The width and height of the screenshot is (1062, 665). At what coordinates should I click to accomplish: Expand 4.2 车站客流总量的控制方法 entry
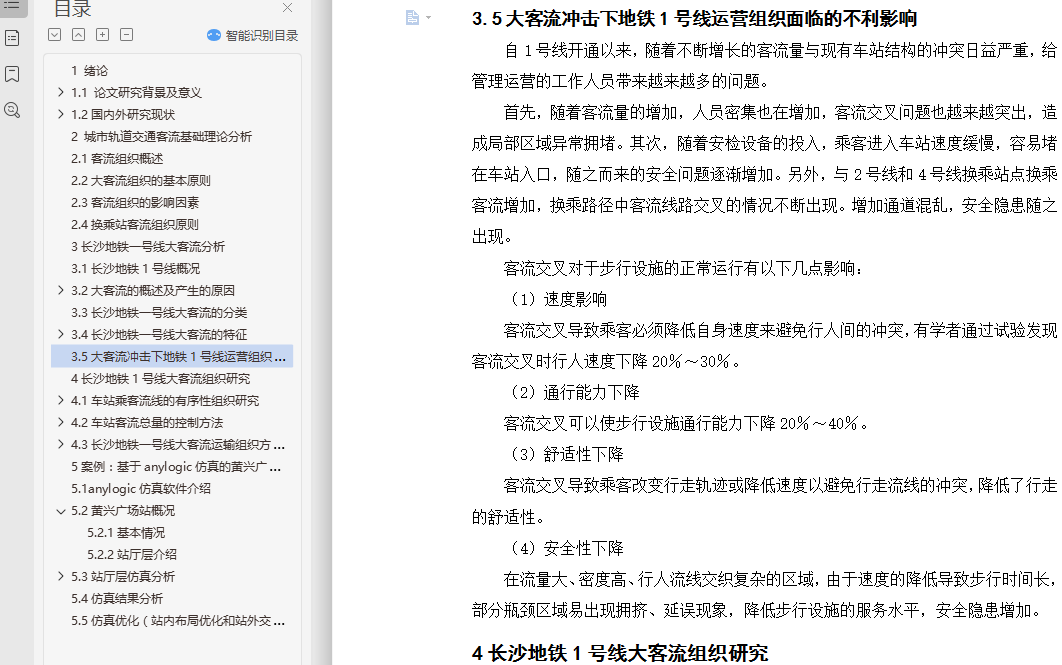pos(61,423)
